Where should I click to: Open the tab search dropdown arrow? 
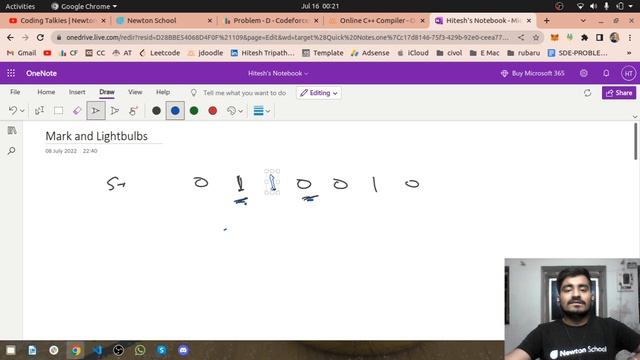583,20
